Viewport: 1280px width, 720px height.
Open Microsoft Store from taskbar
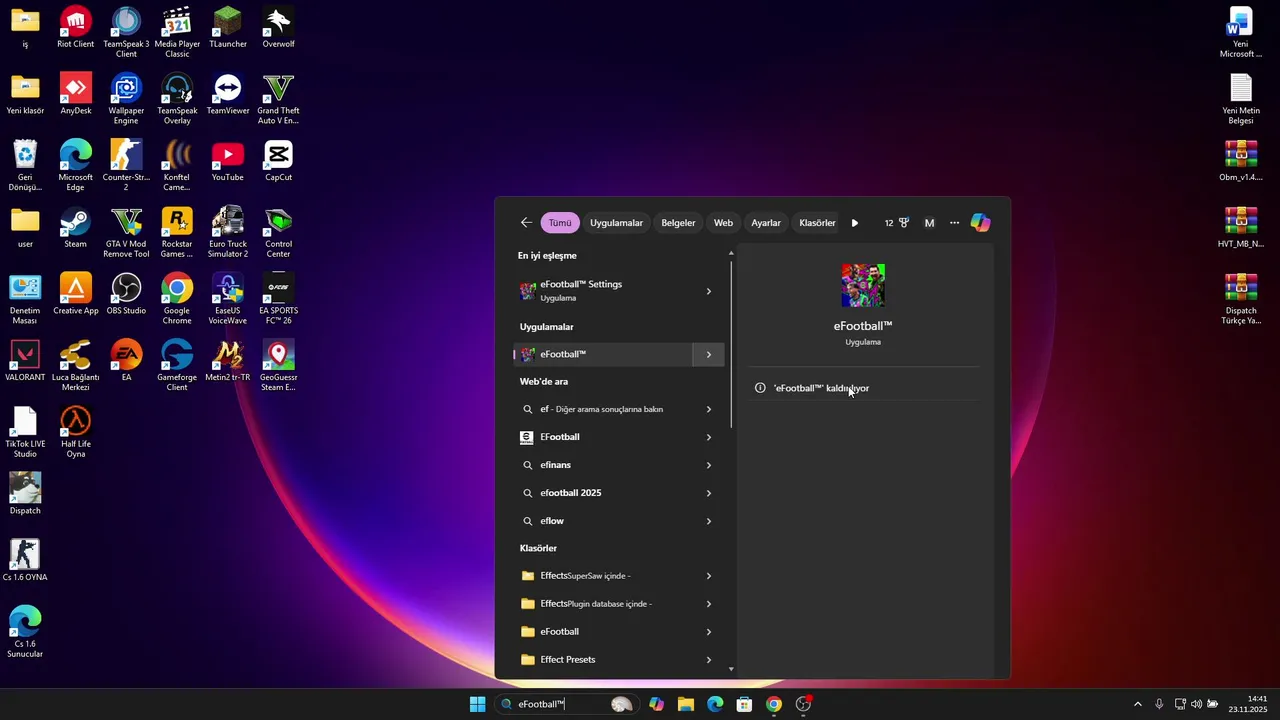coord(744,704)
